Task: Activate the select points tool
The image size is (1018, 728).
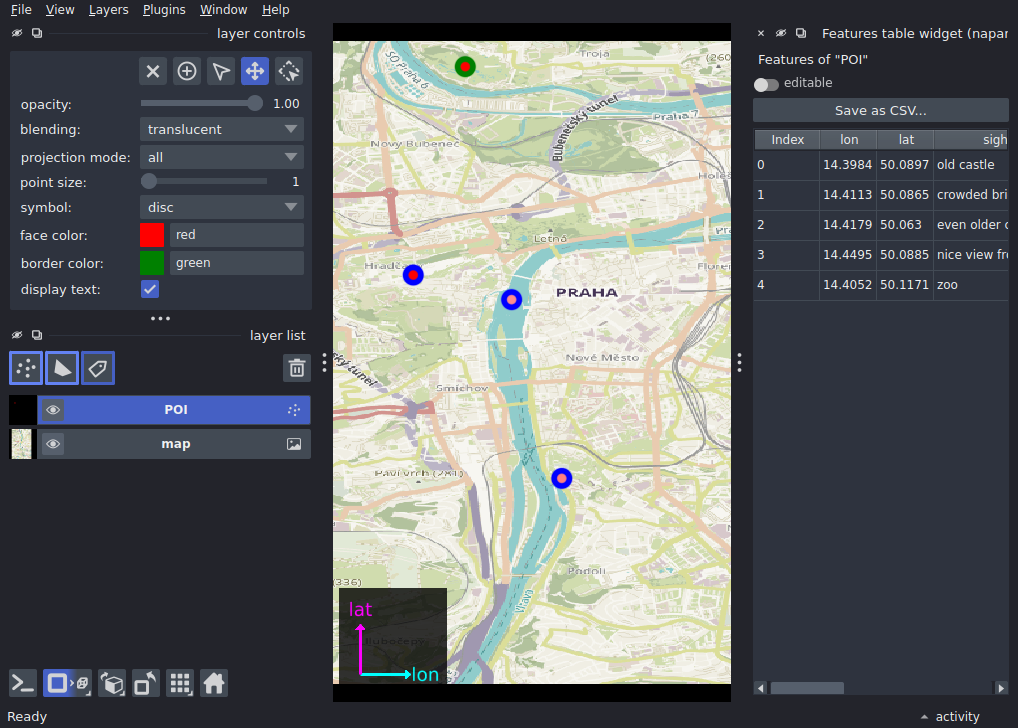Action: 221,71
